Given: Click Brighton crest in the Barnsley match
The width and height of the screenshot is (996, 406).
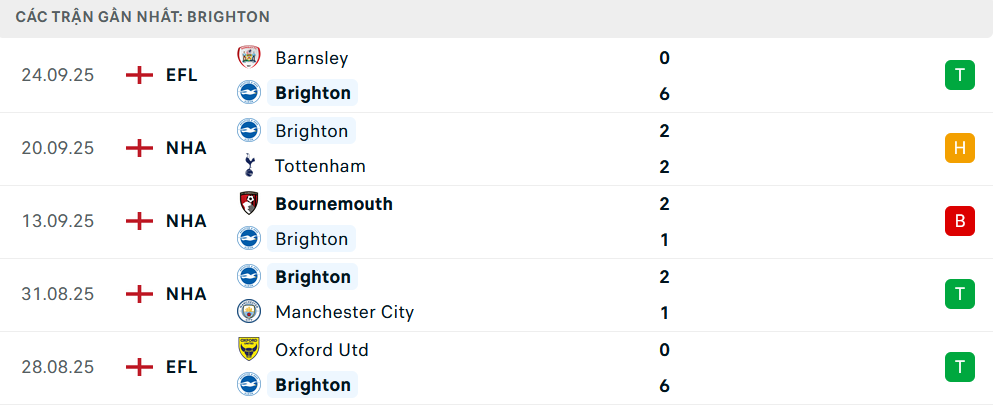Looking at the screenshot, I should click(248, 93).
